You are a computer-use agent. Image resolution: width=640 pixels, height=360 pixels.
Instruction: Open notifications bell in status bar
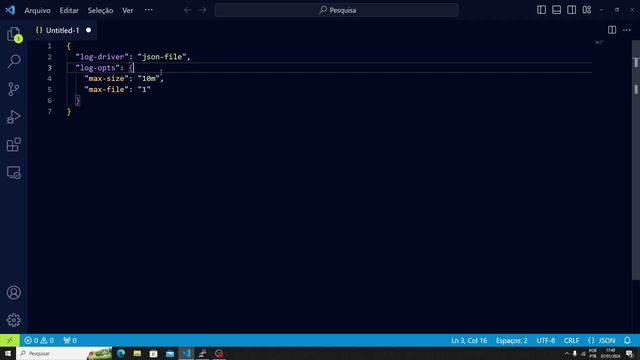(x=627, y=340)
